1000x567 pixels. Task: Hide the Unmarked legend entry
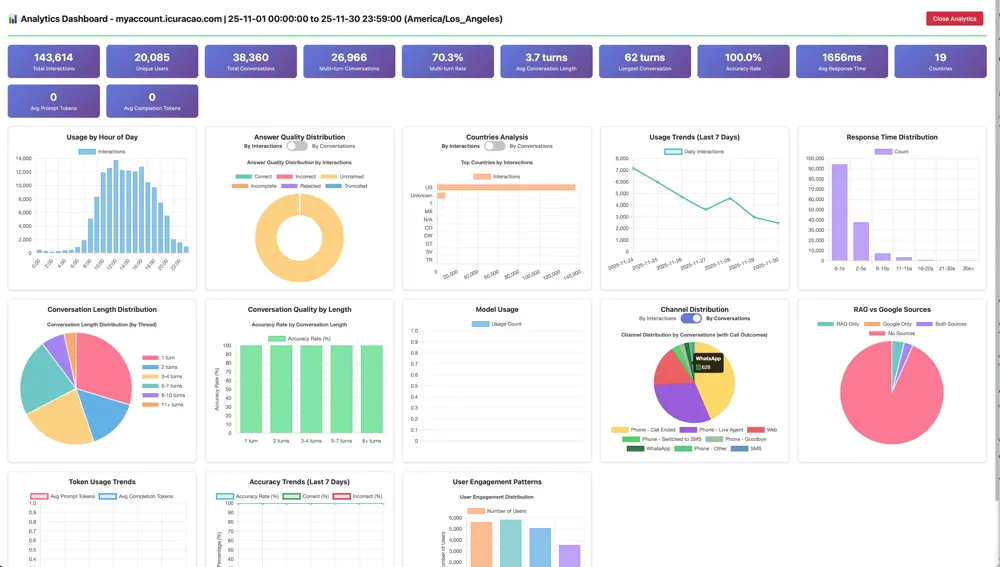[x=342, y=177]
